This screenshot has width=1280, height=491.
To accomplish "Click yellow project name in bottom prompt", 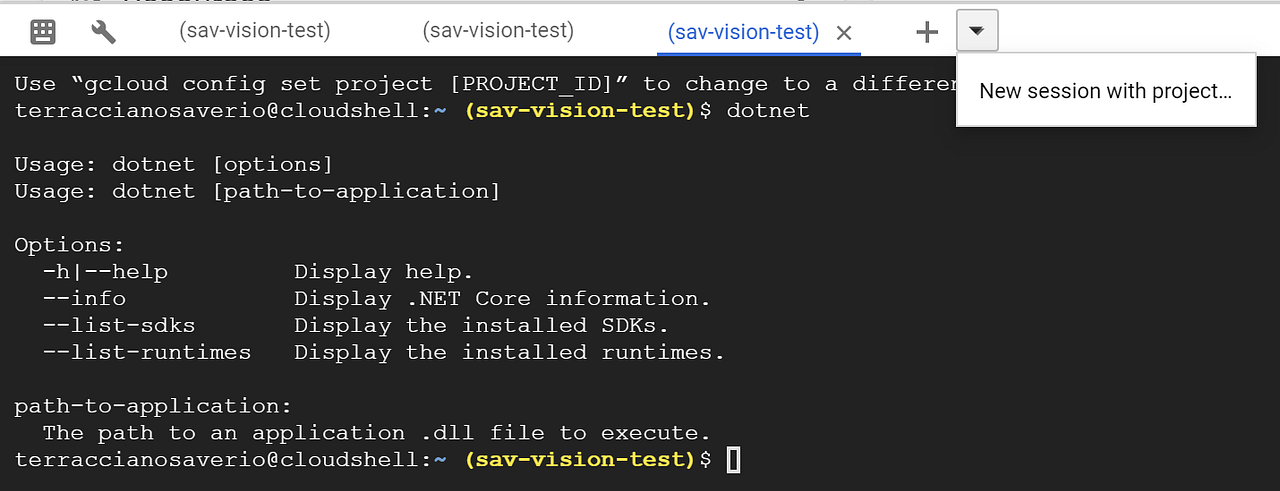I will click(x=579, y=460).
